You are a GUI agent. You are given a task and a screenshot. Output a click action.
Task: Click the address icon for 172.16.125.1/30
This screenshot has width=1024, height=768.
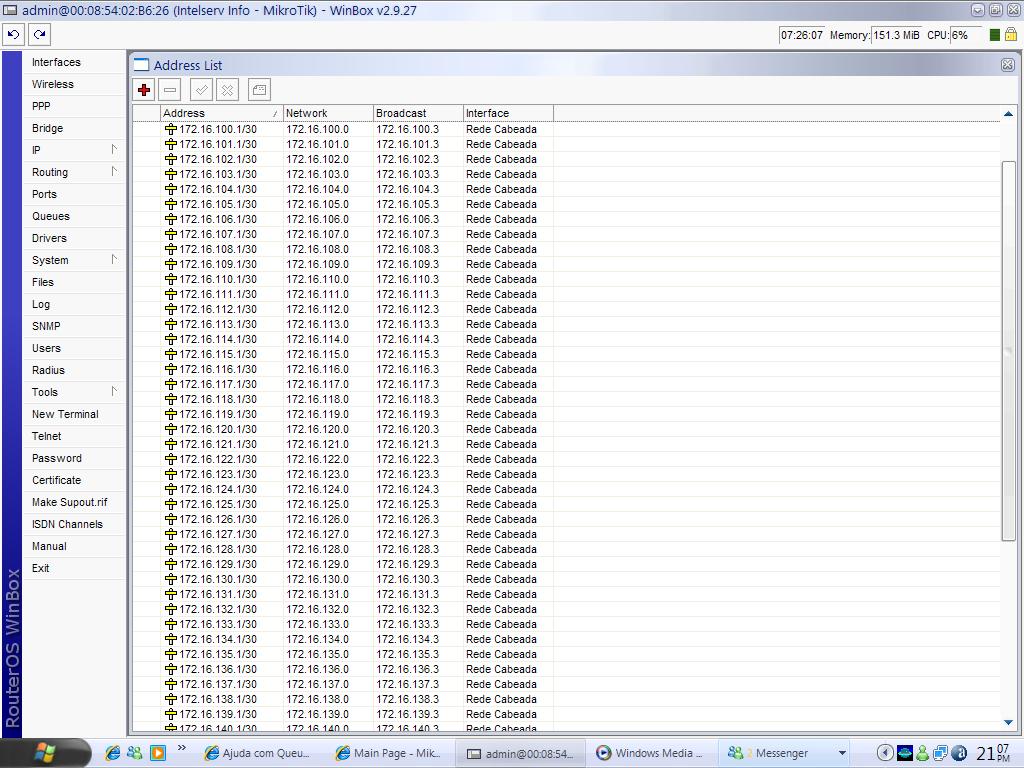coord(171,504)
